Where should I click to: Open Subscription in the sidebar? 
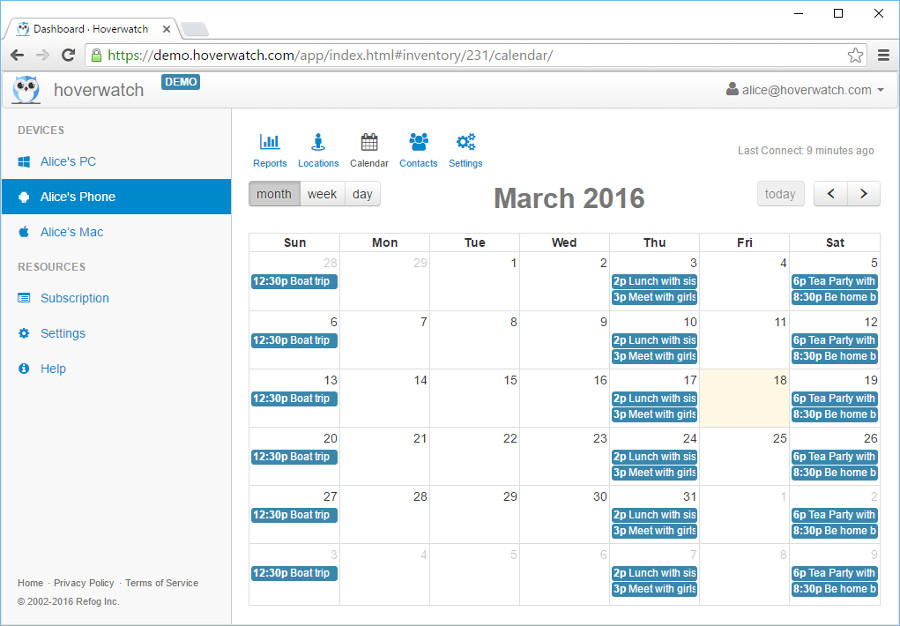coord(74,298)
